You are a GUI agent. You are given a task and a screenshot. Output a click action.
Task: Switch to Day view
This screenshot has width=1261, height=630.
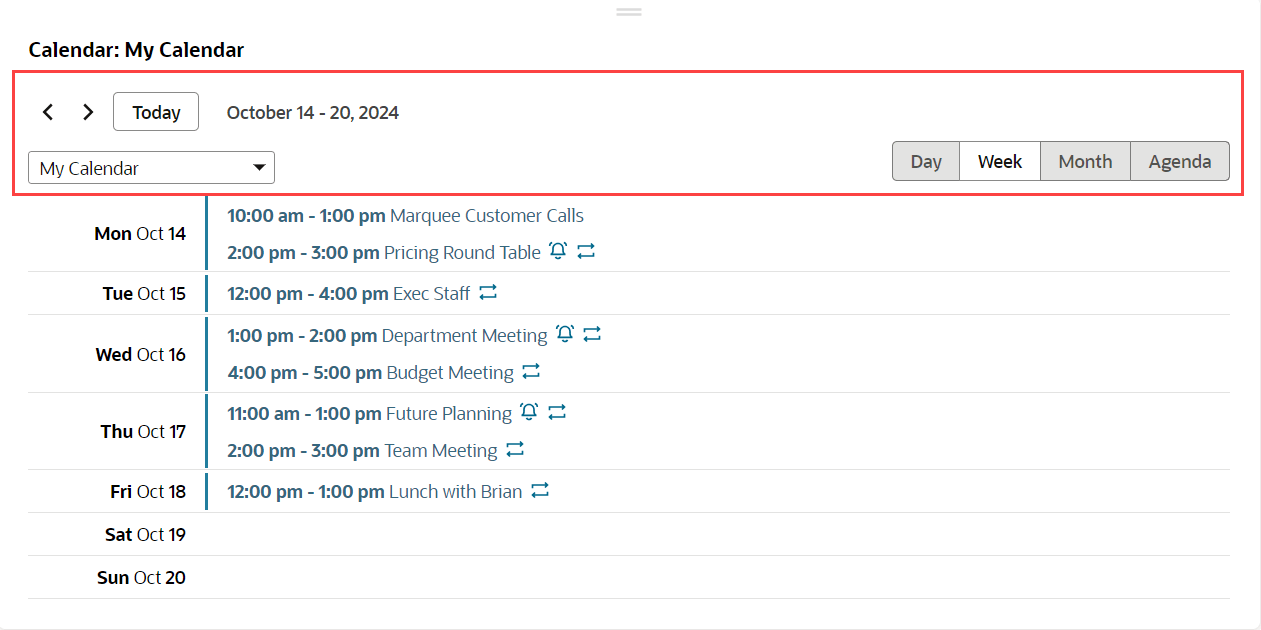(926, 161)
